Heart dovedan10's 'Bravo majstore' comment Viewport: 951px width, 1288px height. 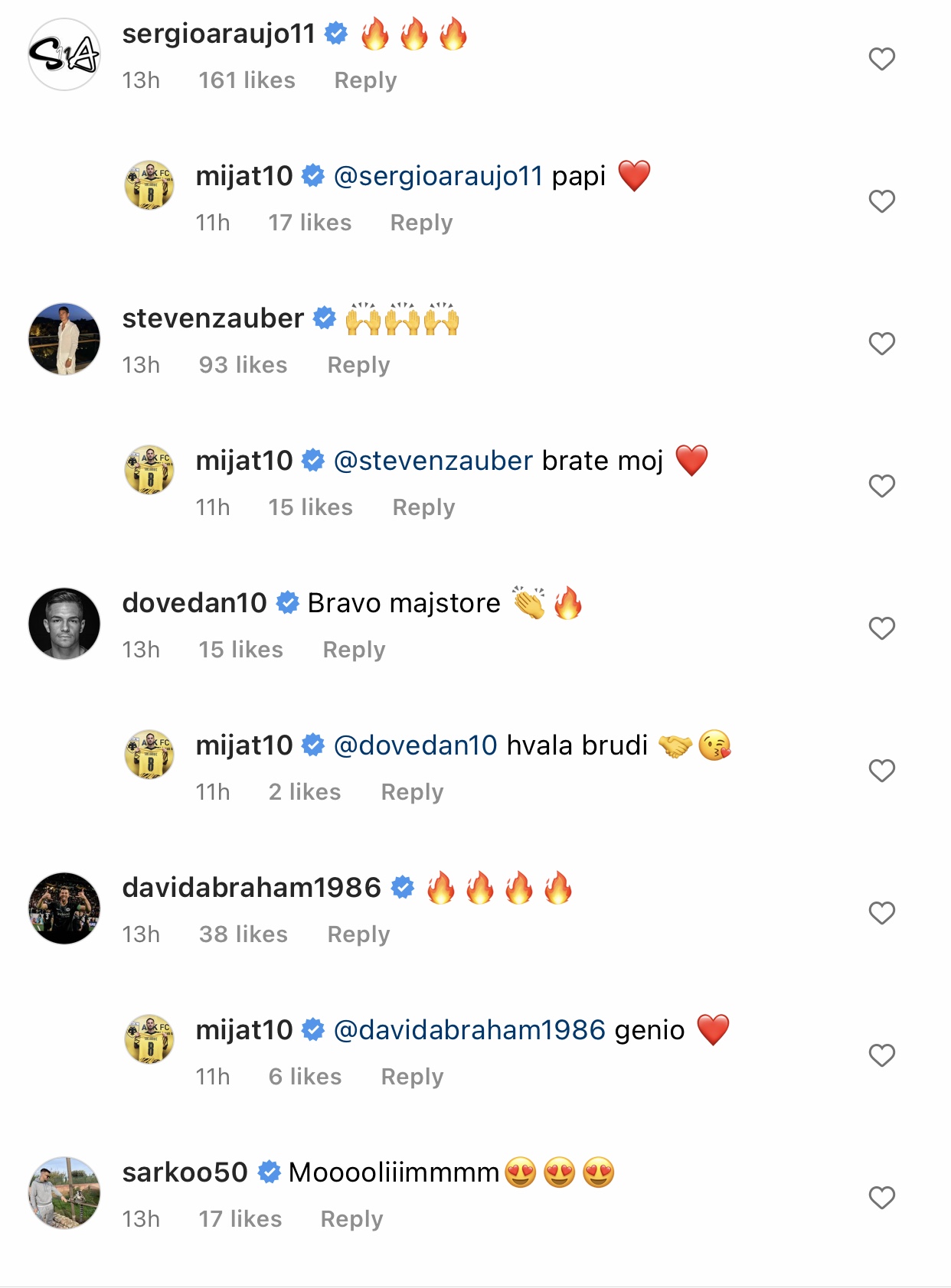[881, 628]
